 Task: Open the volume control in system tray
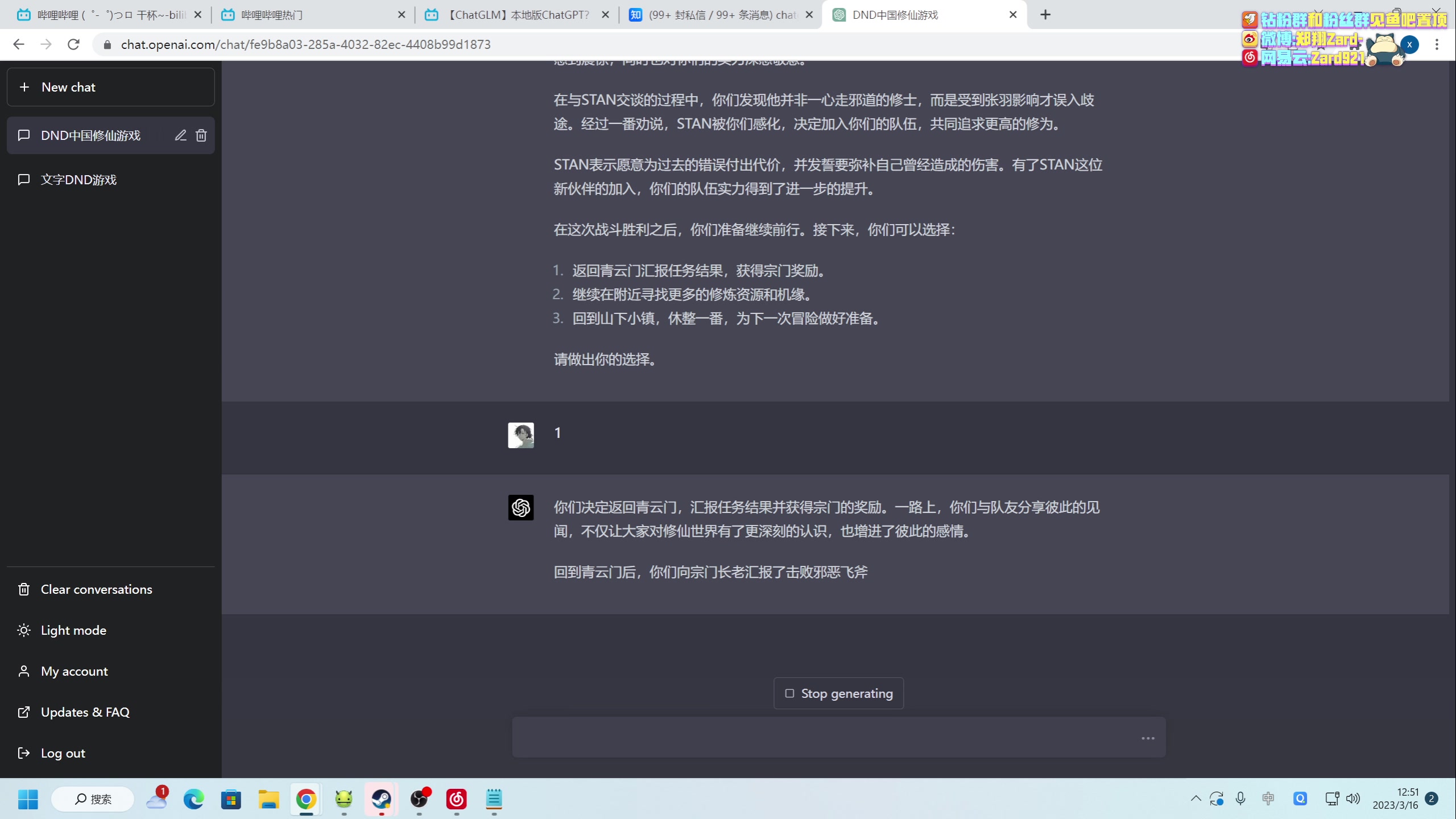click(x=1353, y=799)
